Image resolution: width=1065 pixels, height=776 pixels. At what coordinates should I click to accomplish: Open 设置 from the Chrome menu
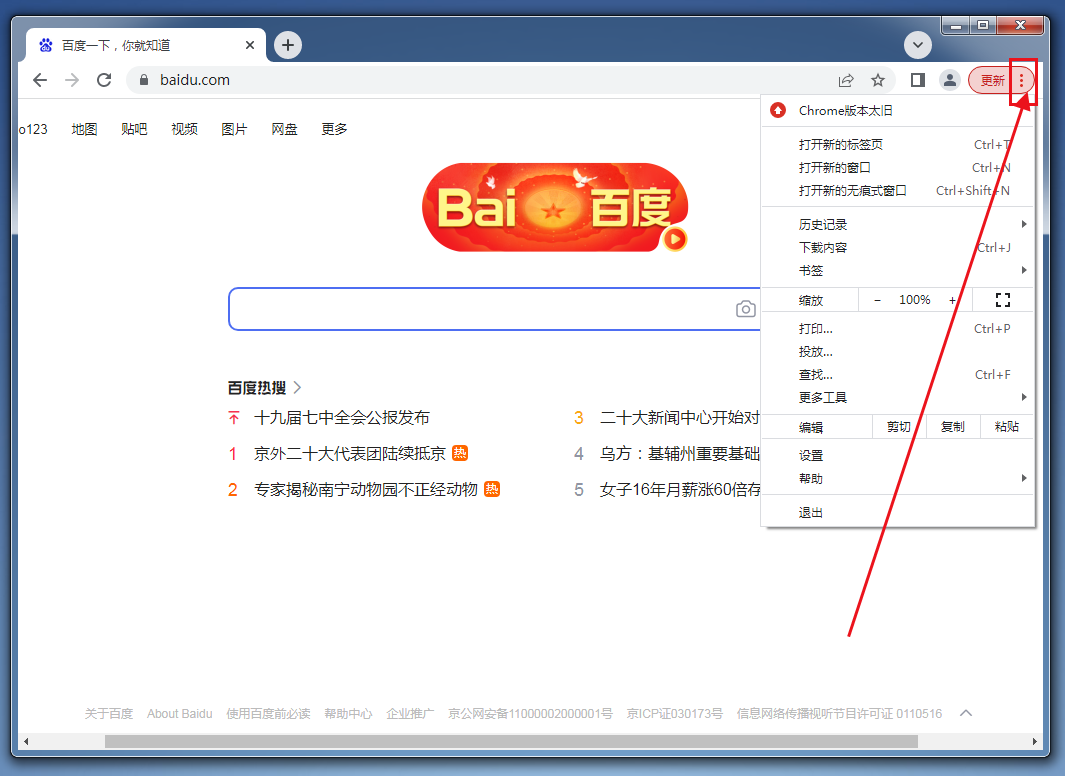(x=897, y=456)
